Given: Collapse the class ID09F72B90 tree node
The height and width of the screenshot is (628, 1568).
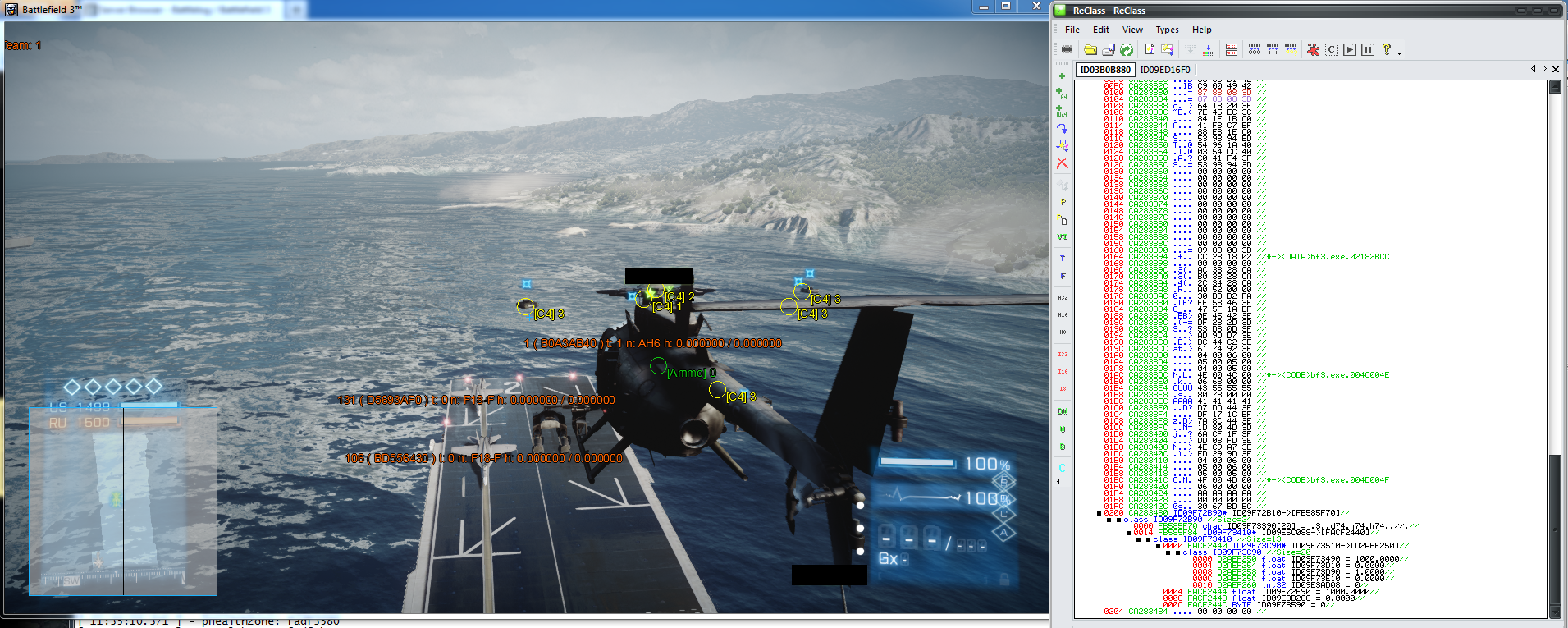Looking at the screenshot, I should click(x=1109, y=520).
